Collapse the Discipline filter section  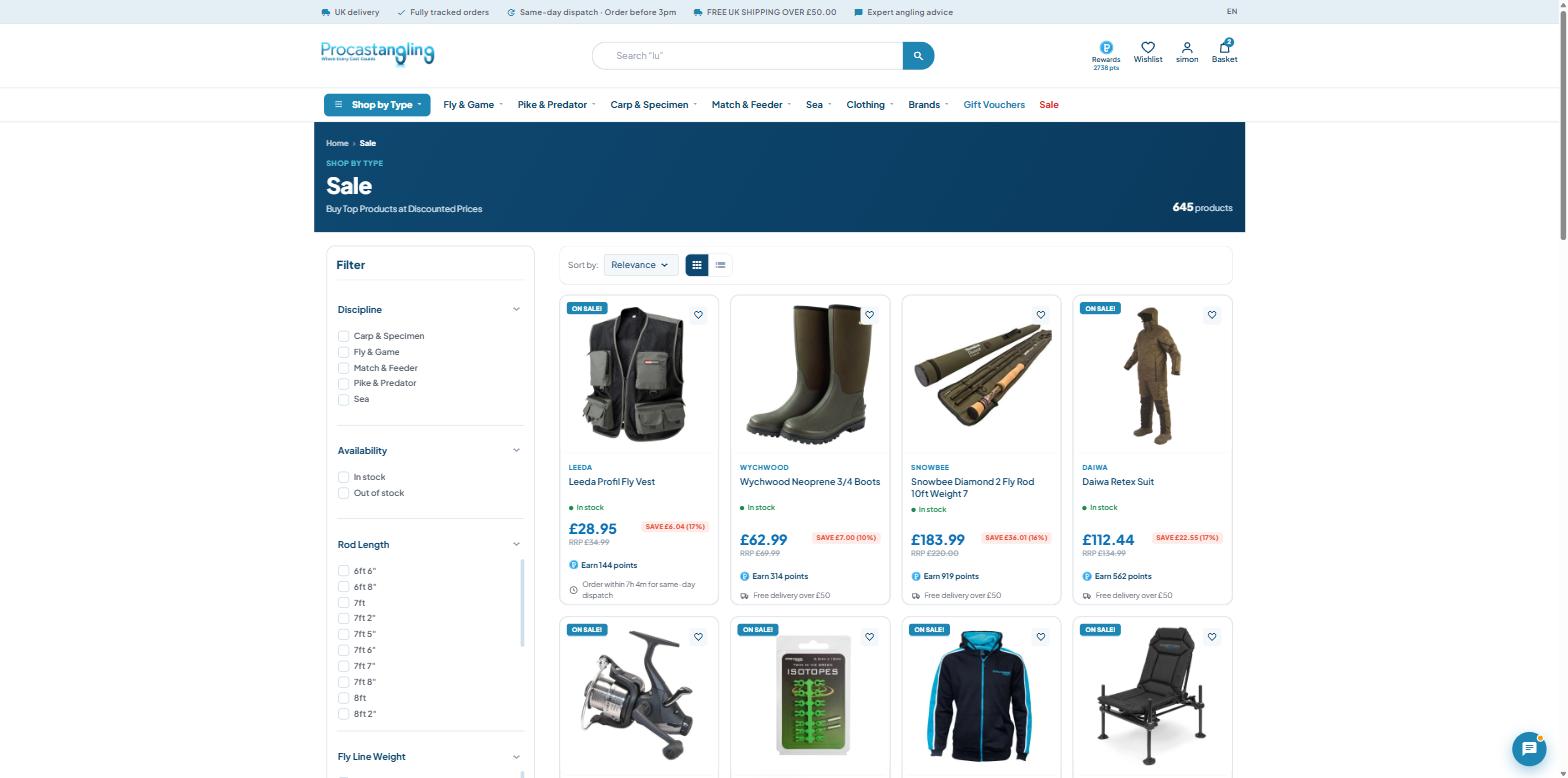[516, 310]
